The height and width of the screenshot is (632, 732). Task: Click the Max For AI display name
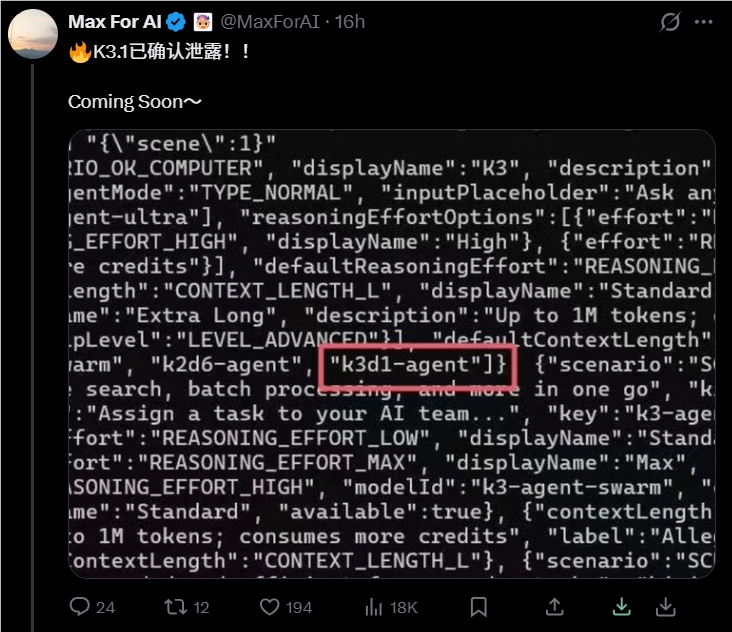115,22
